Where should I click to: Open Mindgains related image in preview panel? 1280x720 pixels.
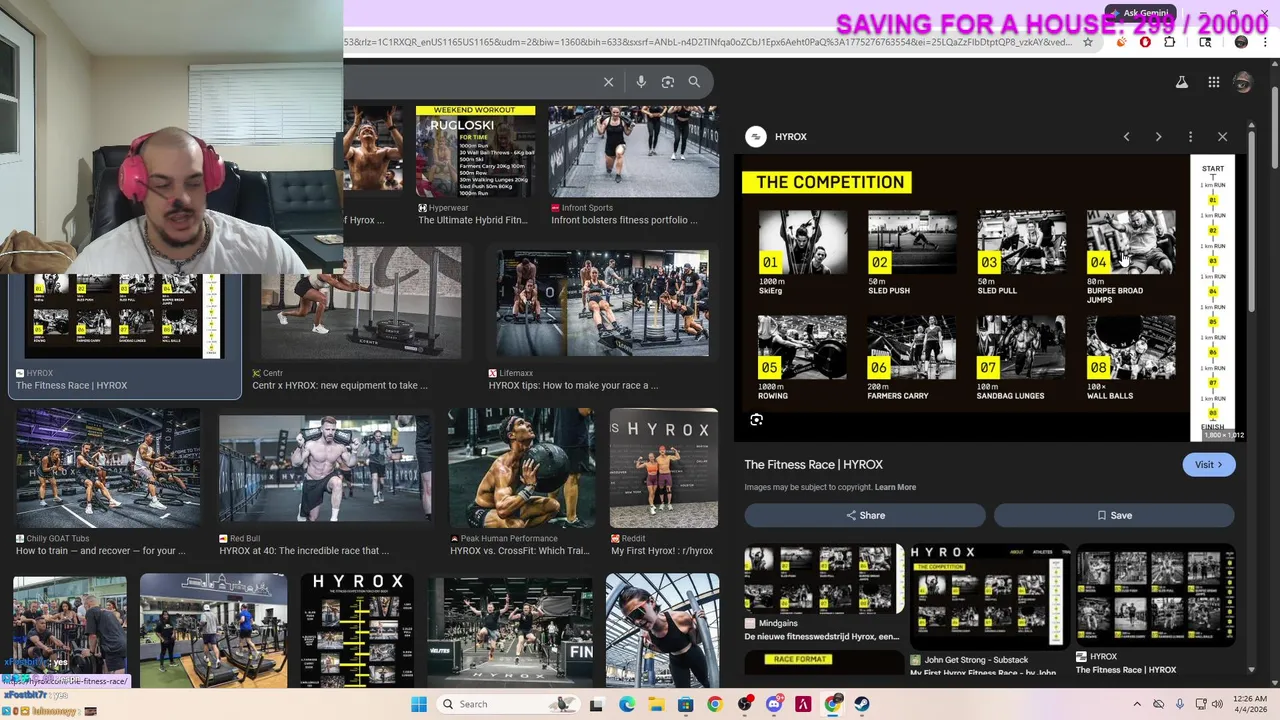pyautogui.click(x=823, y=579)
